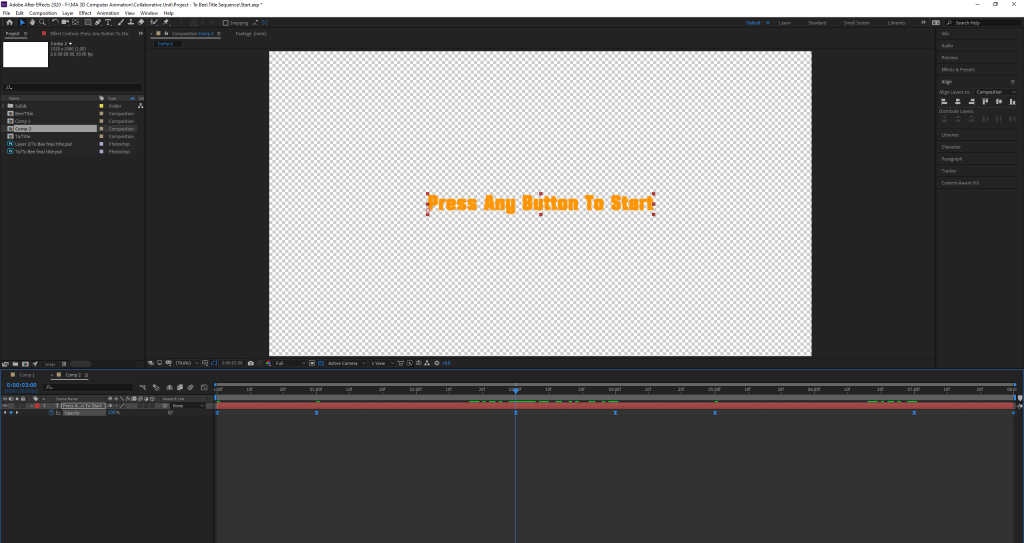Image resolution: width=1024 pixels, height=543 pixels.
Task: Expand the Solids folder in Project
Action: point(3,106)
